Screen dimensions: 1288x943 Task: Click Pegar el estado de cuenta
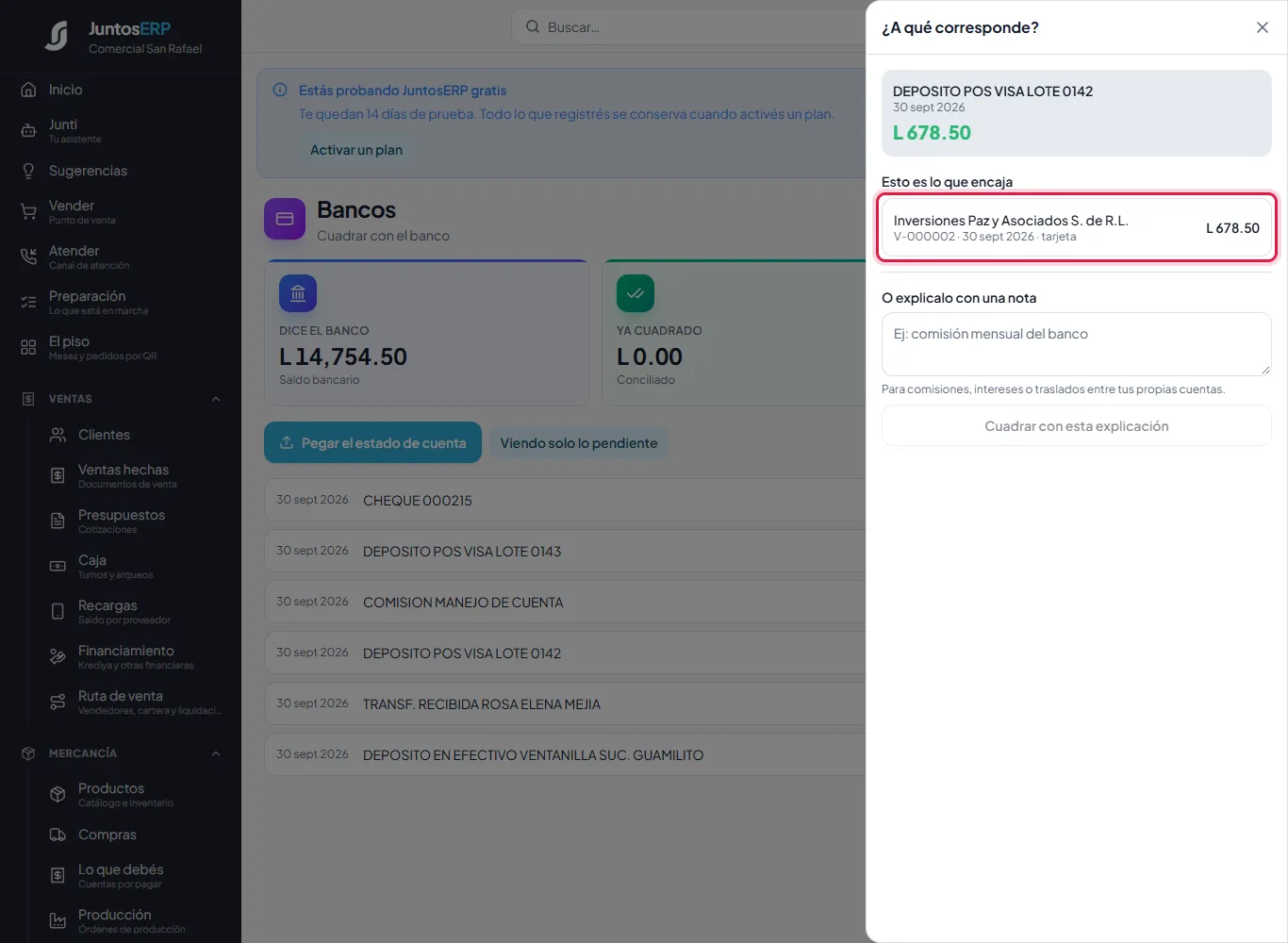click(372, 442)
